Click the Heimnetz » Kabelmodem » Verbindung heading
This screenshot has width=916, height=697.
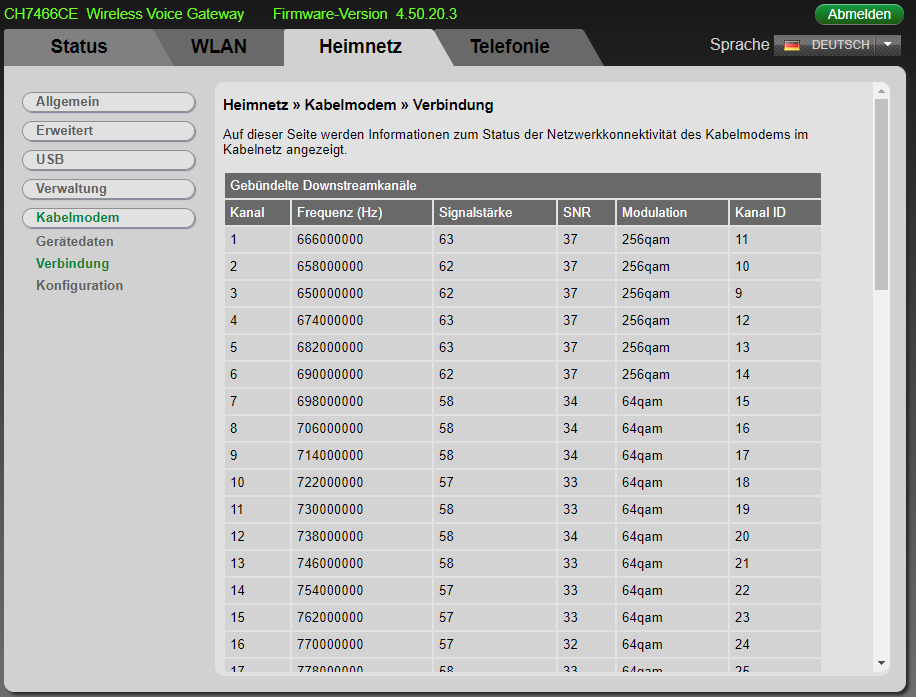point(358,105)
